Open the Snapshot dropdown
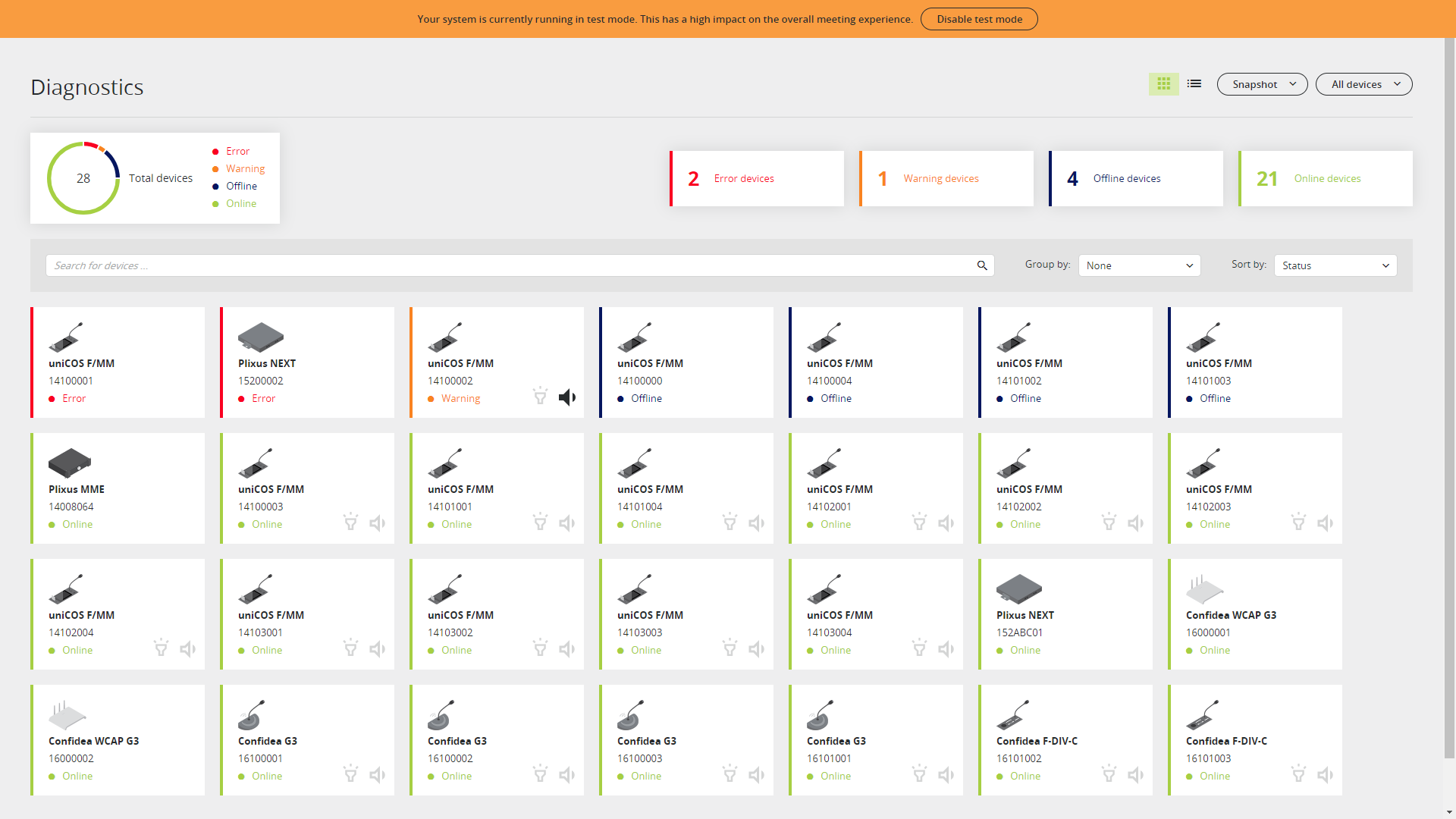1456x819 pixels. click(1262, 84)
